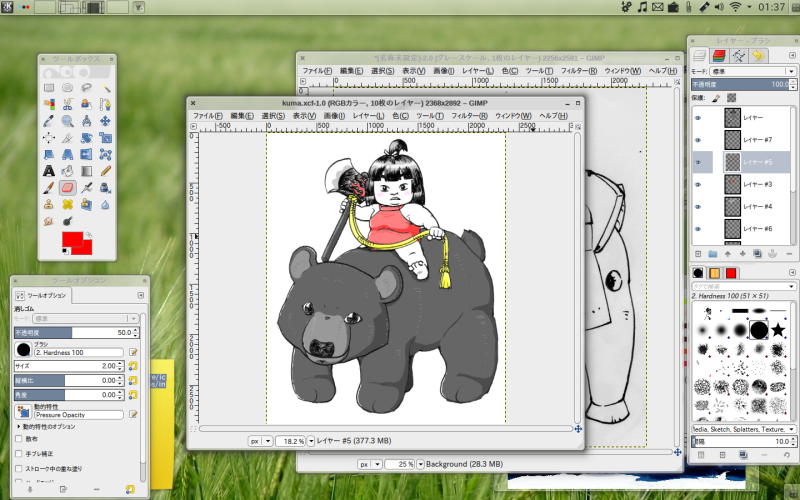
Task: Select the Alignment tool
Action: [x=49, y=138]
